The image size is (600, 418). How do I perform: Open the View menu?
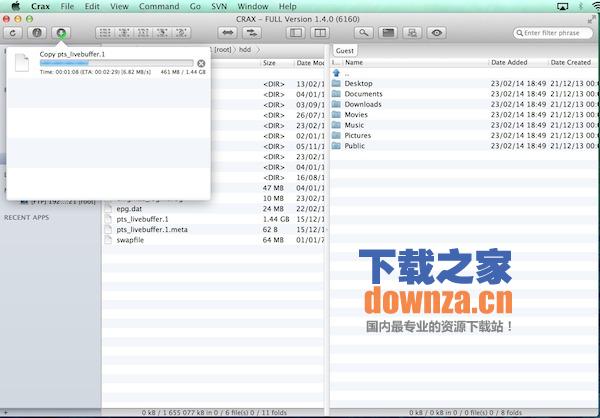pos(119,7)
